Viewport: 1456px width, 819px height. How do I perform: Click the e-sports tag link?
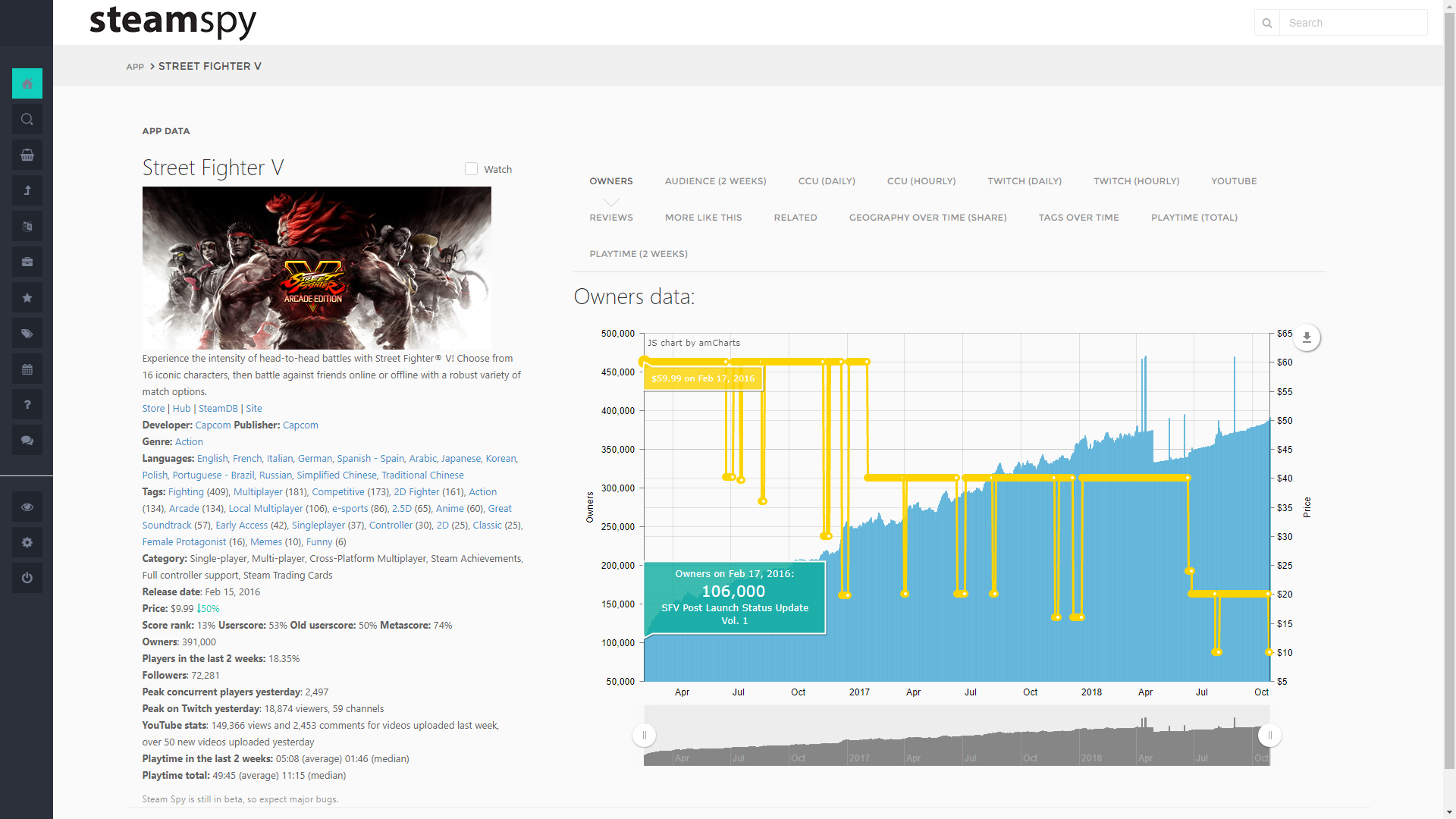coord(350,509)
